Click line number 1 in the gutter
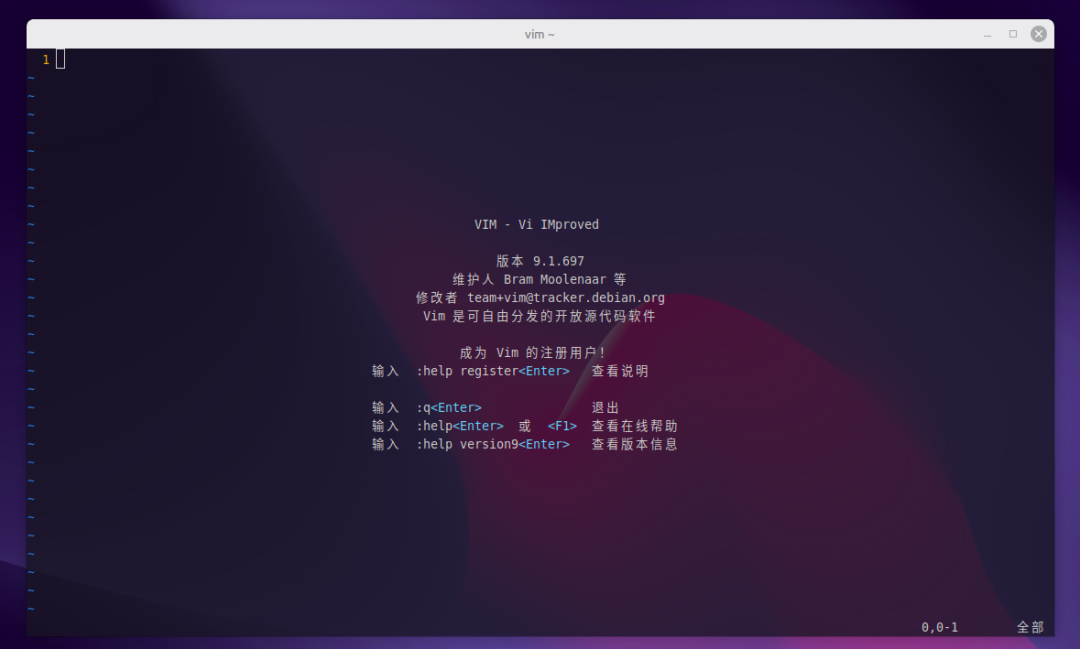This screenshot has height=649, width=1080. tap(46, 60)
